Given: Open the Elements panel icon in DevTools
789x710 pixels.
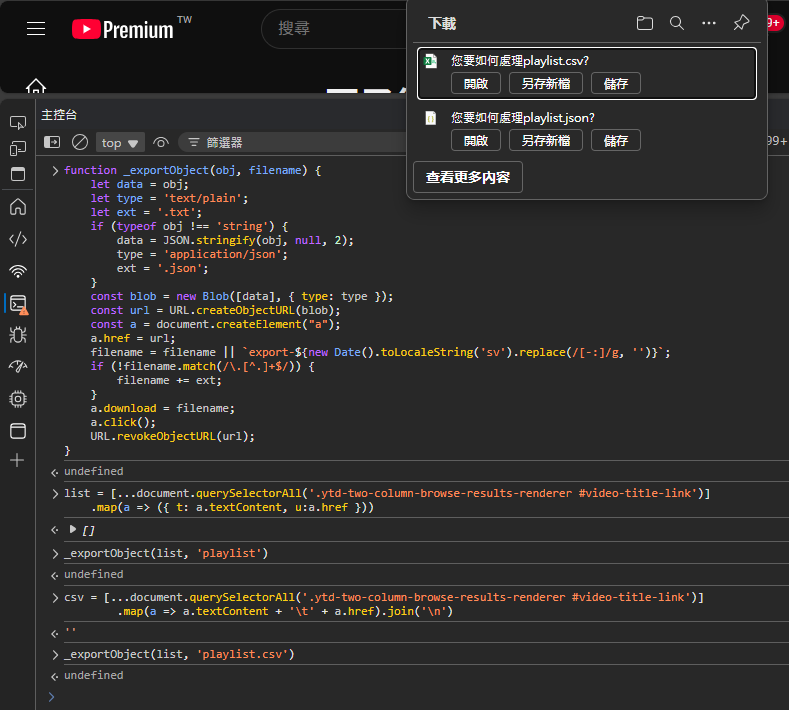Looking at the screenshot, I should 17,238.
